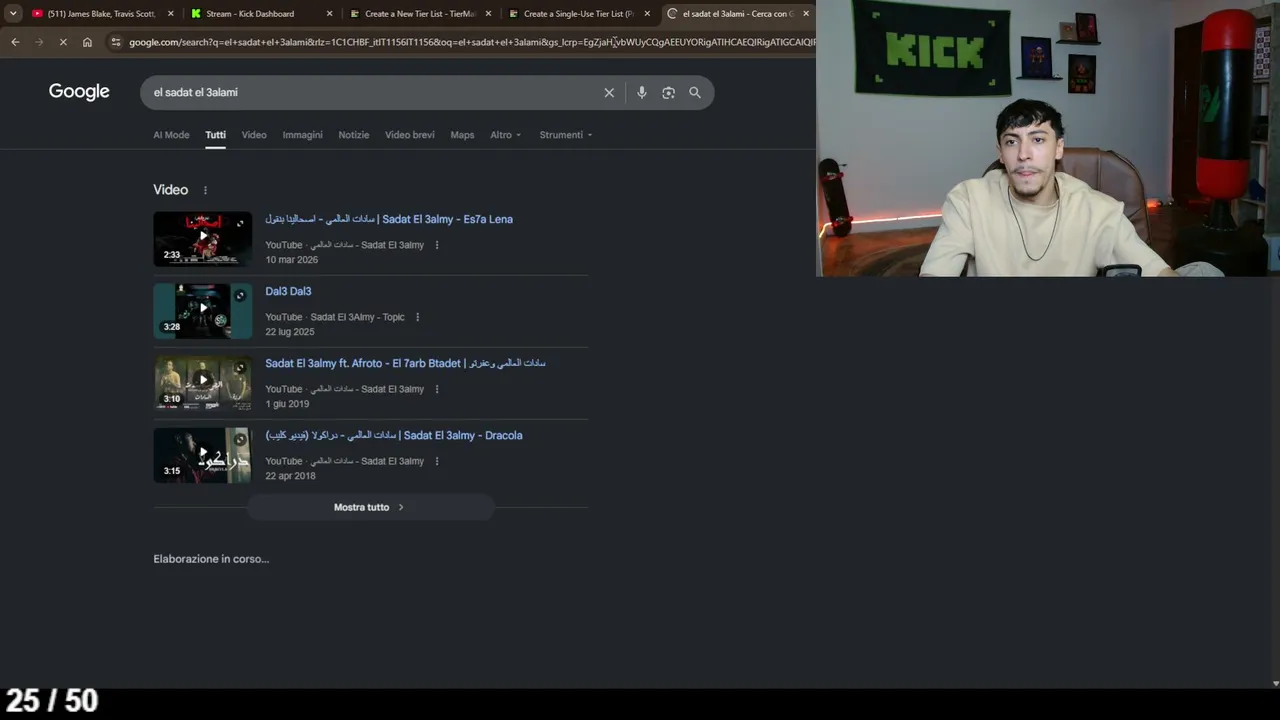Open the Afroto - El 7arb Btadet link
This screenshot has width=1280, height=720.
point(405,363)
